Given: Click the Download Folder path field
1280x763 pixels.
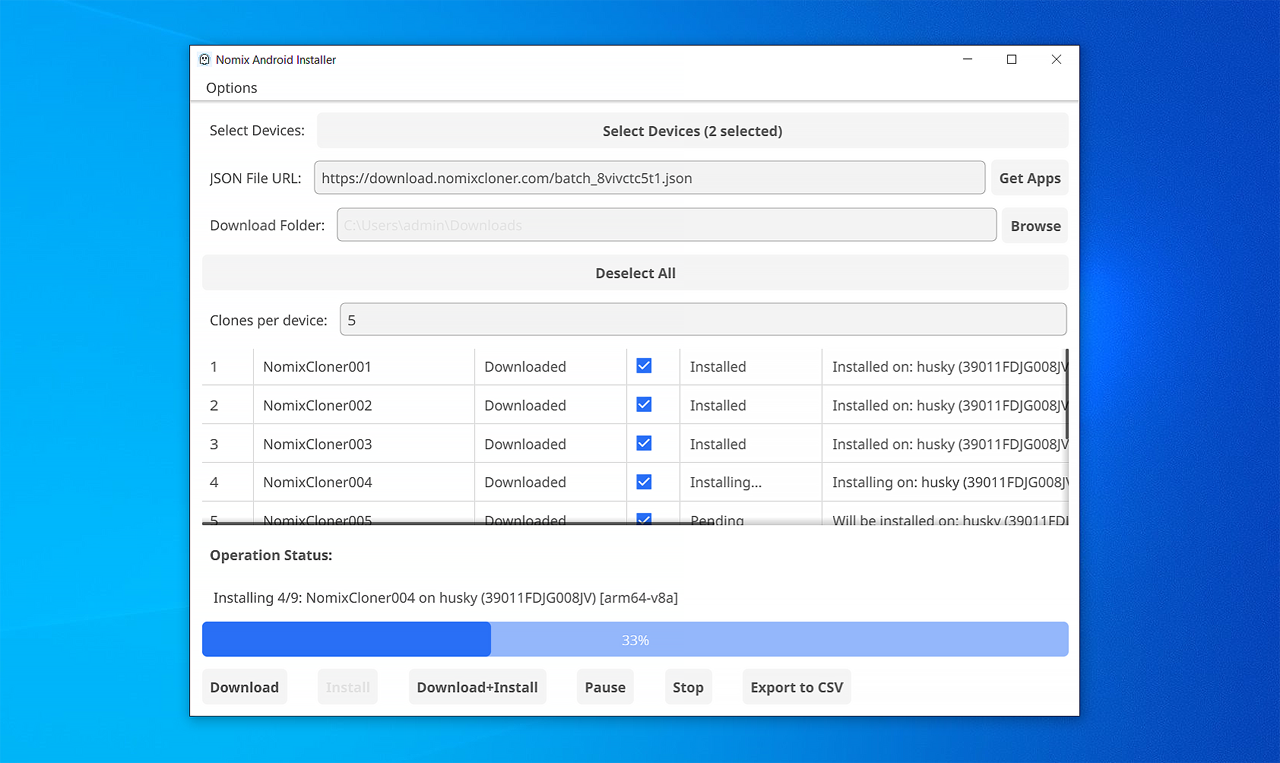Looking at the screenshot, I should (x=666, y=225).
